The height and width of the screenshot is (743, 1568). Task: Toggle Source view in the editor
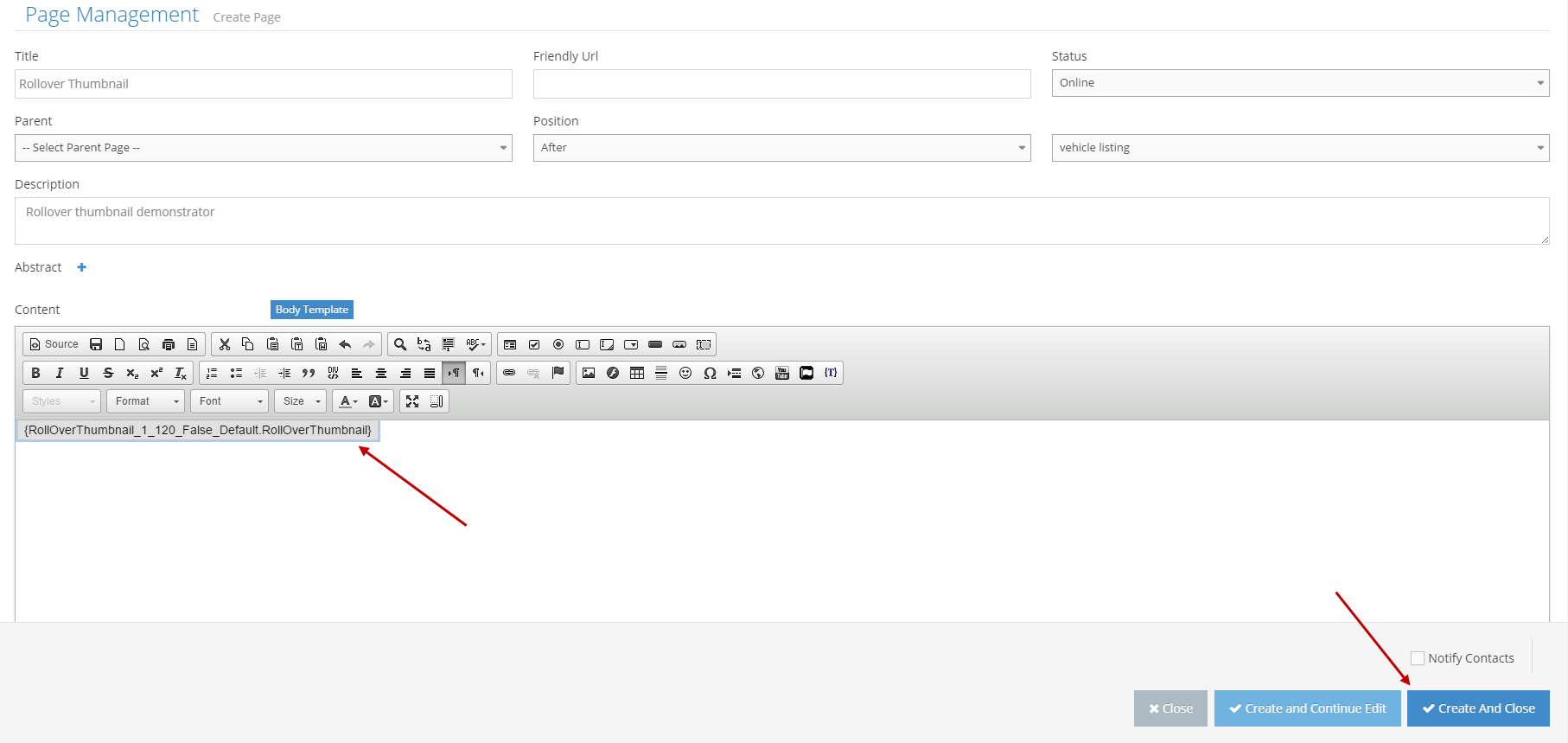[54, 344]
